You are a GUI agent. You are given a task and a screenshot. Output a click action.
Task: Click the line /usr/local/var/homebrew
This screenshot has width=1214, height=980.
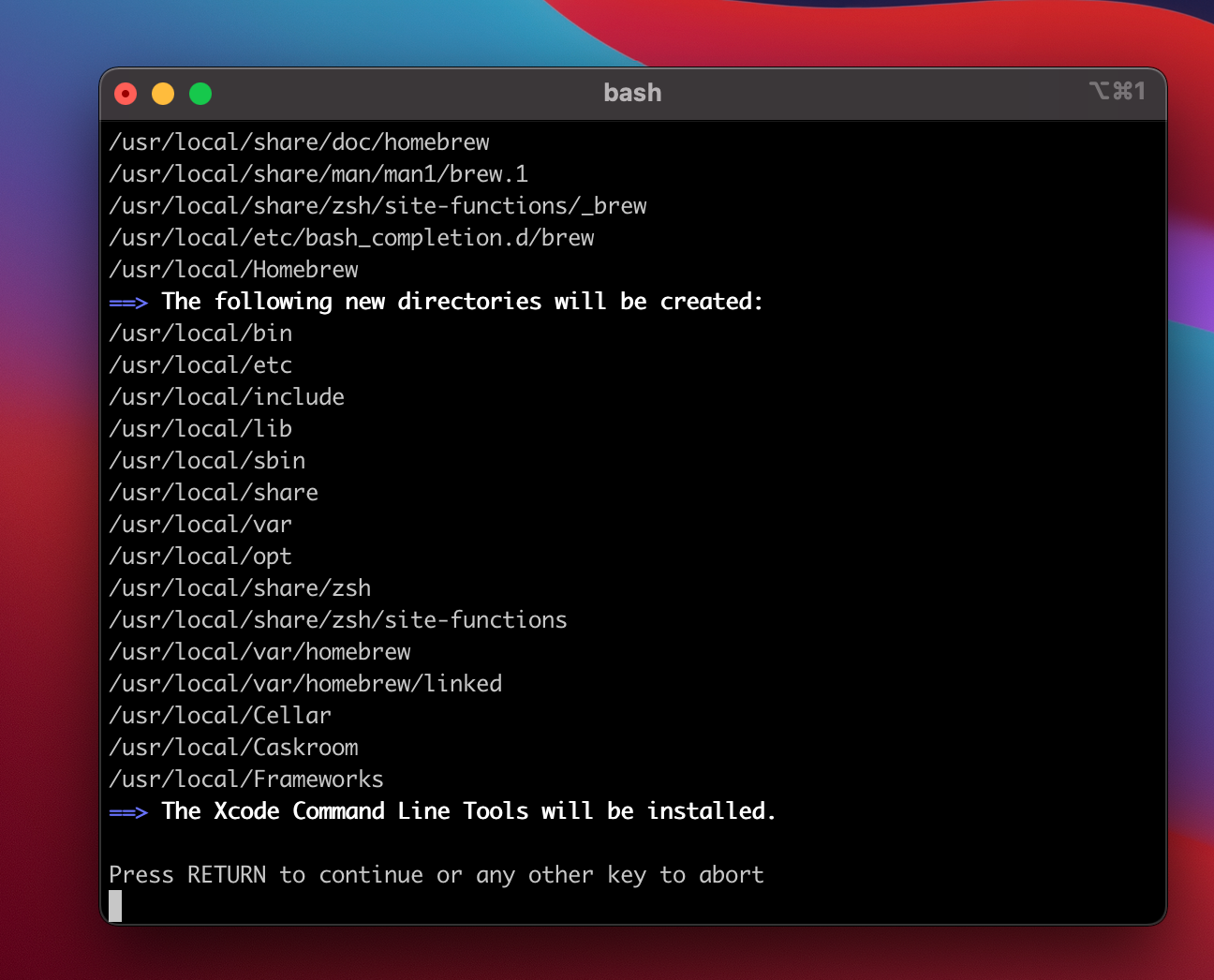(259, 652)
